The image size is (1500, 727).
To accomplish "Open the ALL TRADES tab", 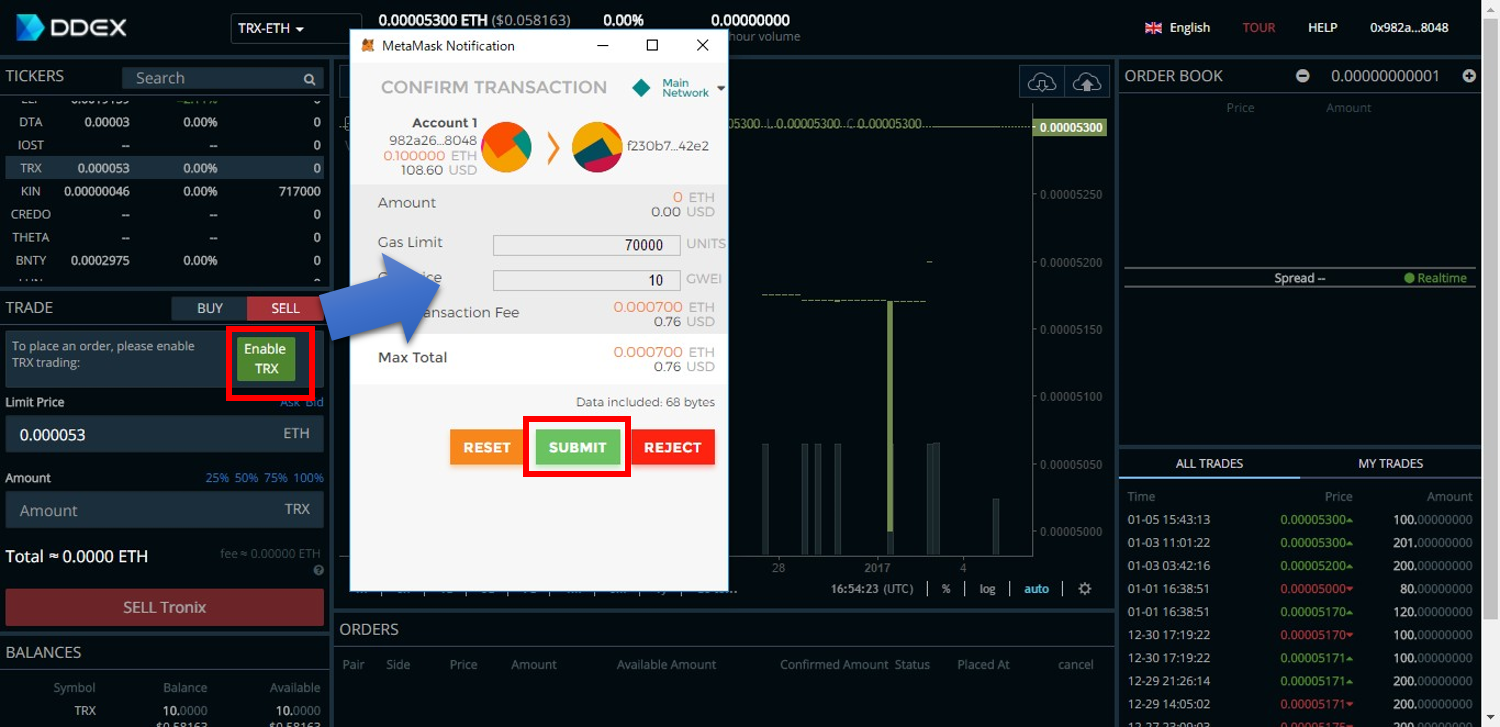I will click(x=1209, y=463).
